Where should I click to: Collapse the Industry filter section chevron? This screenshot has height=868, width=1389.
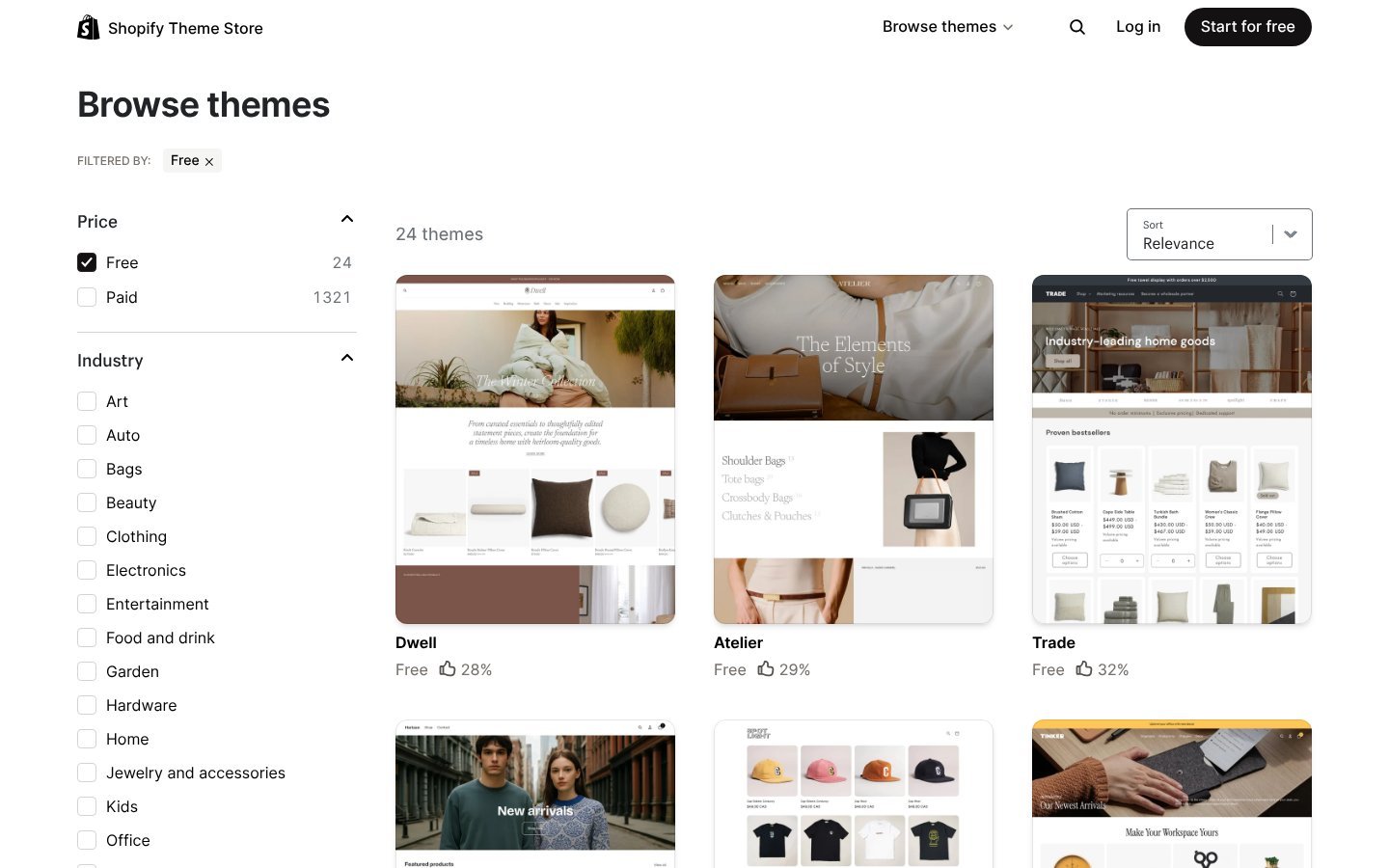[x=347, y=359]
